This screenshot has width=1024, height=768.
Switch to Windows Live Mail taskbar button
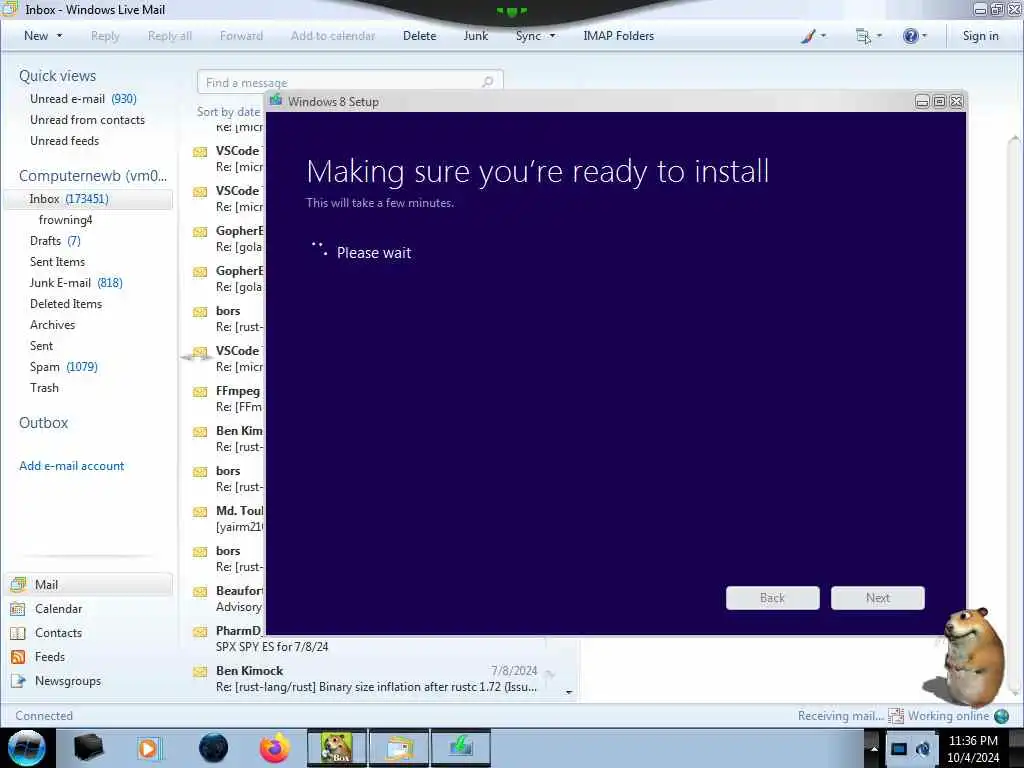click(x=399, y=748)
